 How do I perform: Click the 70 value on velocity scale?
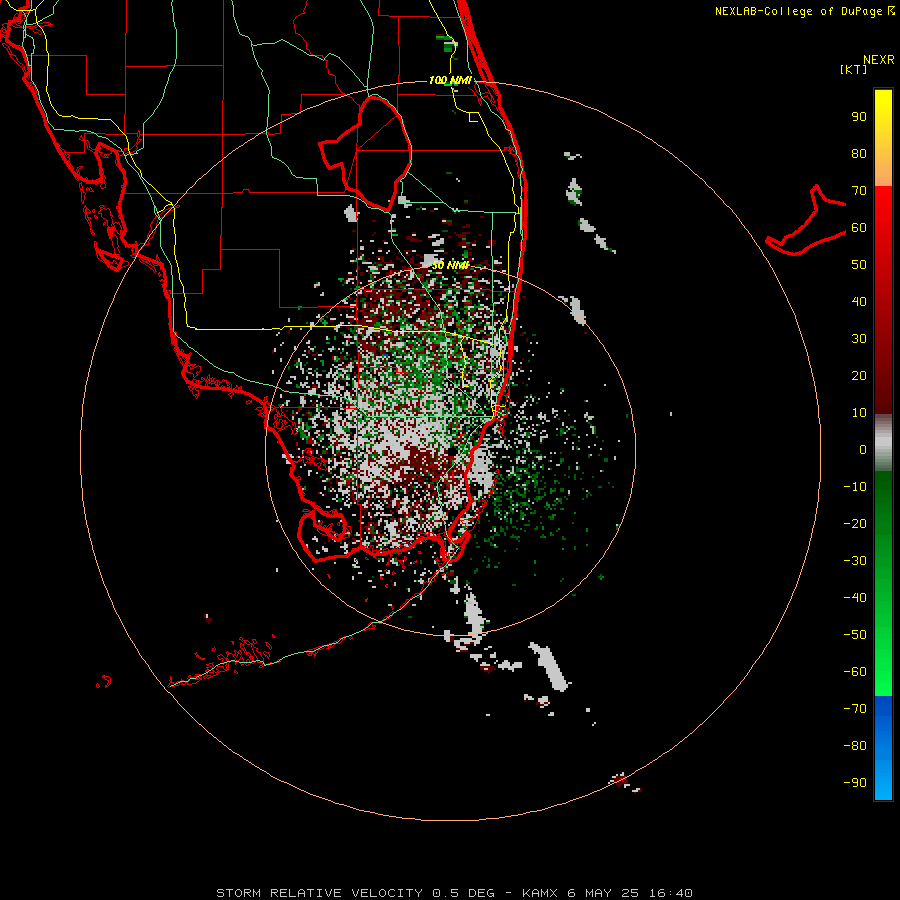point(859,191)
